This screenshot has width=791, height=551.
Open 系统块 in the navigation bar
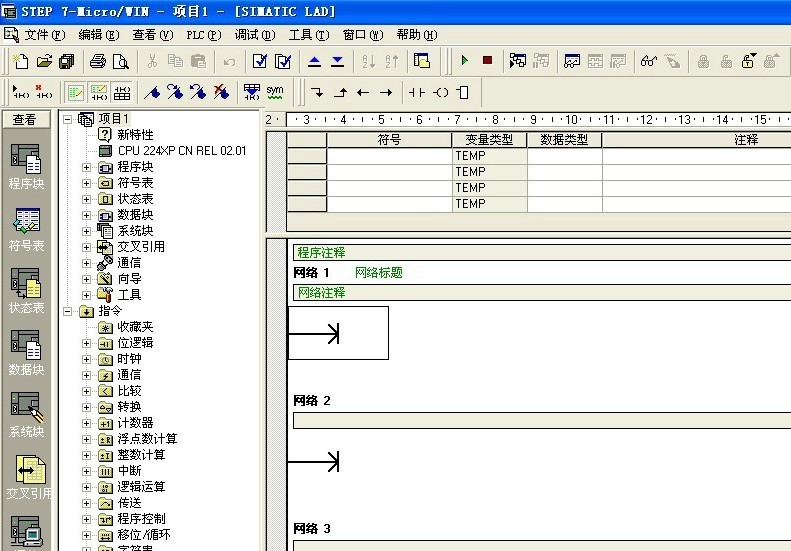(x=26, y=415)
